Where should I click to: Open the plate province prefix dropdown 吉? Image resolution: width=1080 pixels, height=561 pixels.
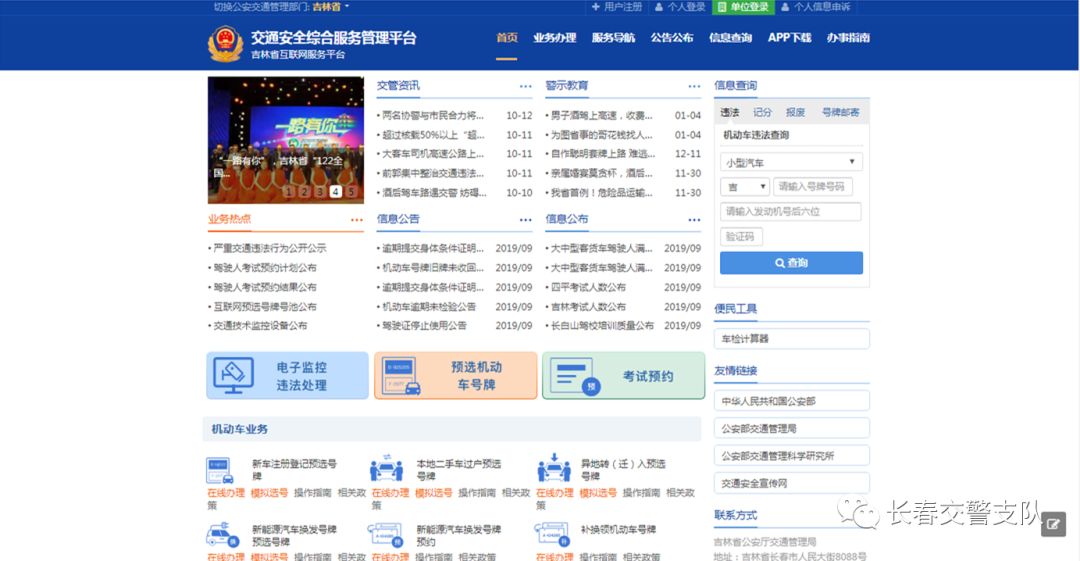pos(745,187)
